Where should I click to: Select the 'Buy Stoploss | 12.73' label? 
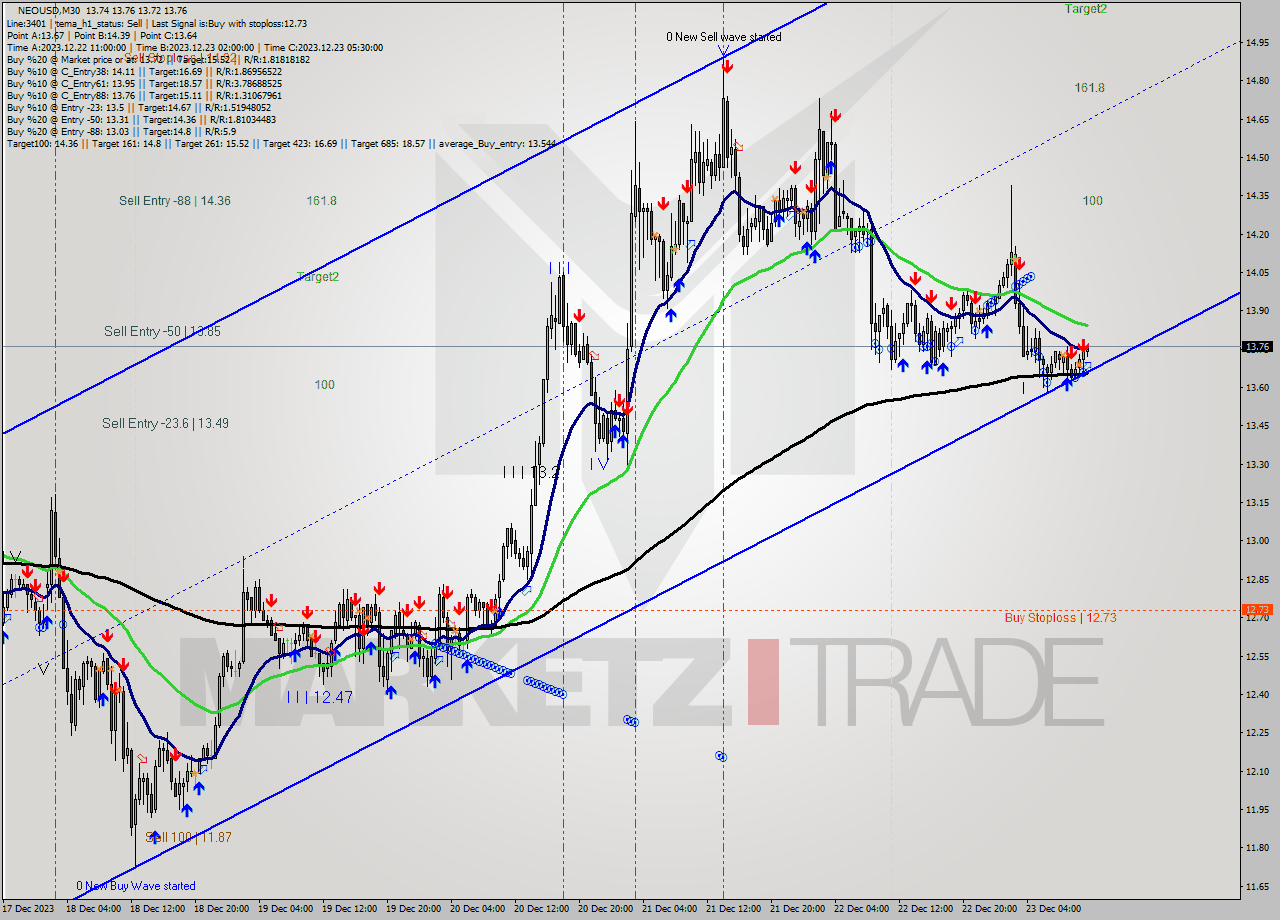[x=1060, y=618]
